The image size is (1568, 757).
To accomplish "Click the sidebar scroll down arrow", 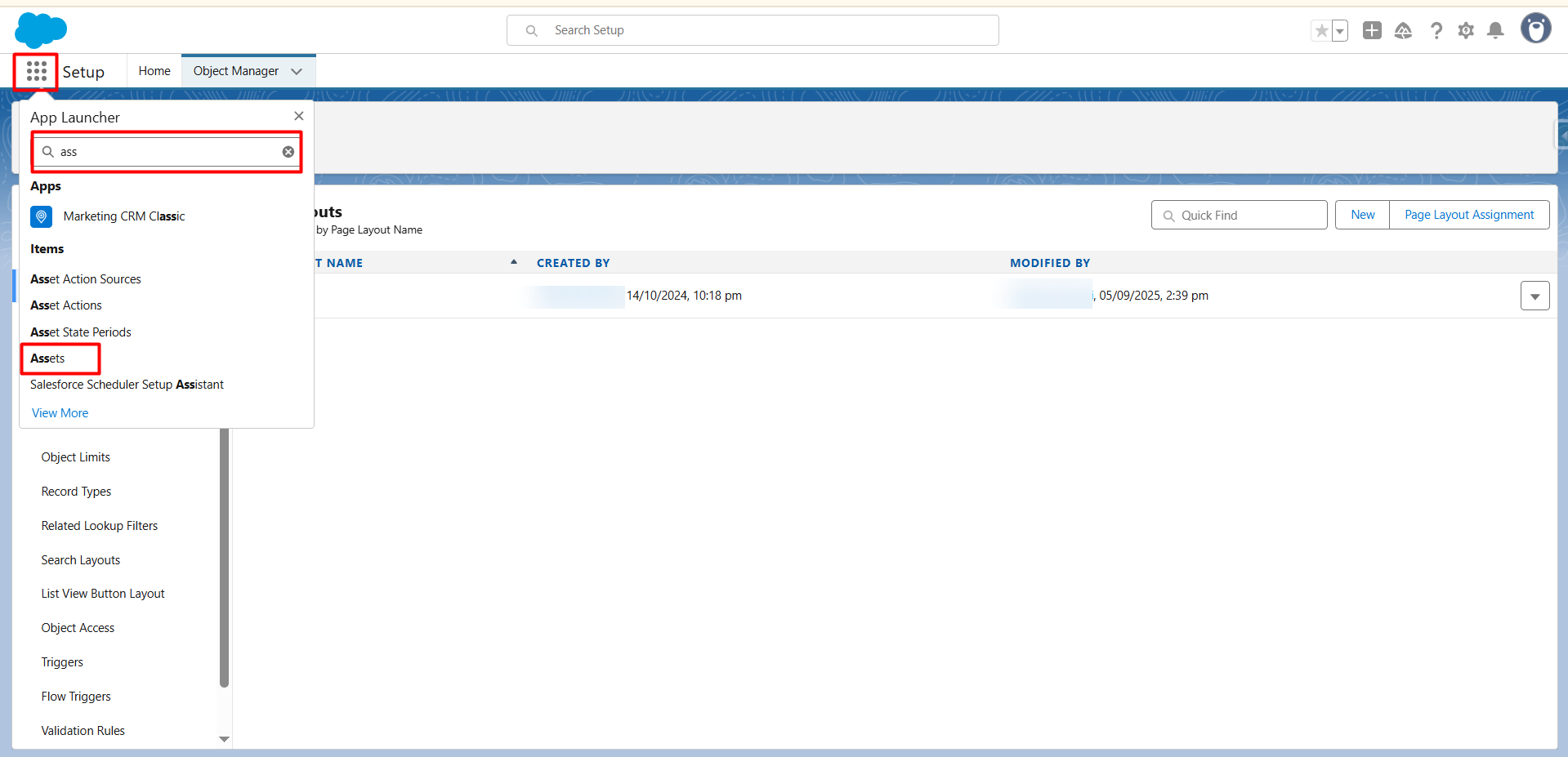I will point(224,739).
